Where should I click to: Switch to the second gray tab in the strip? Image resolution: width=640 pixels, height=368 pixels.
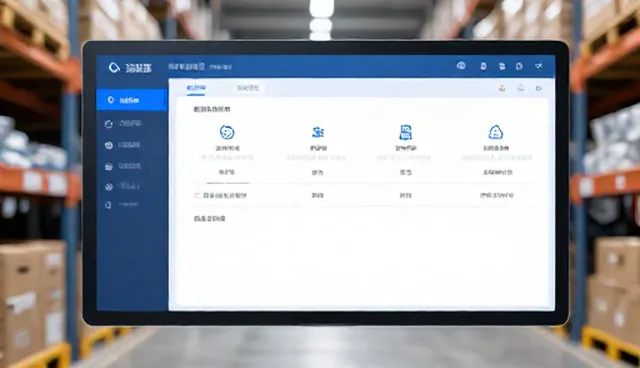(248, 88)
